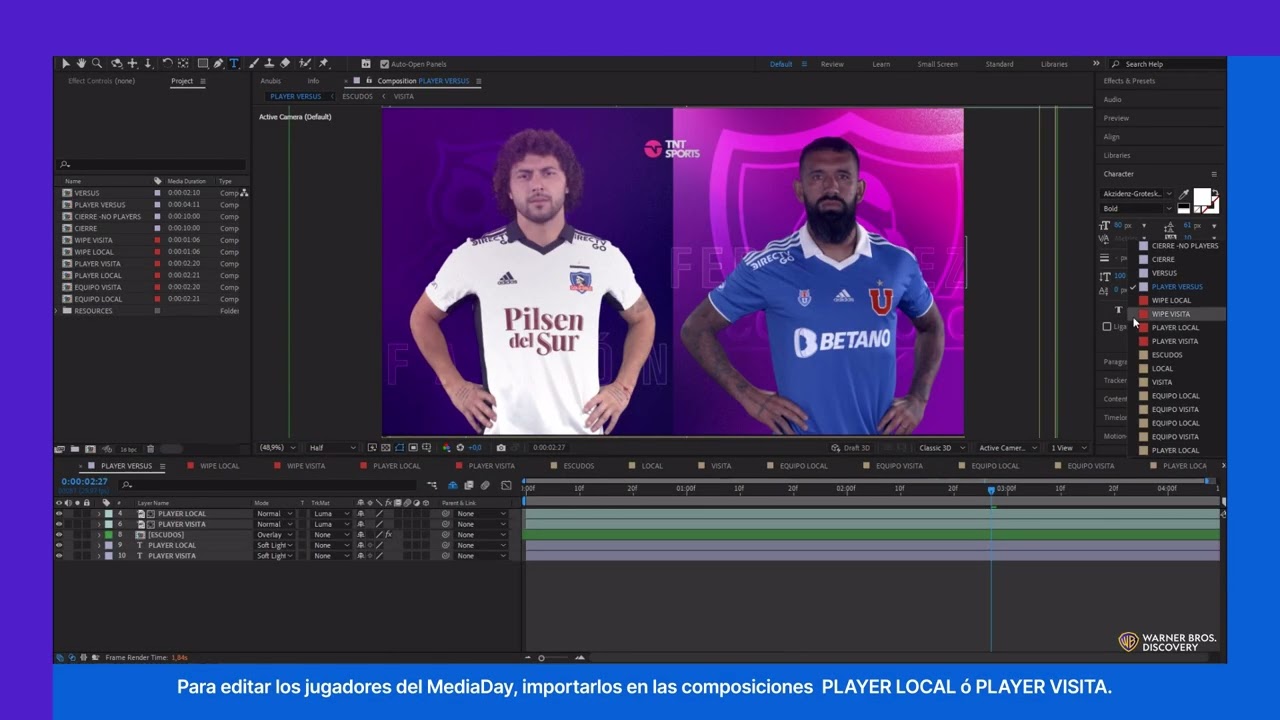The width and height of the screenshot is (1280, 720).
Task: Click the channel and color management icon
Action: coord(448,447)
